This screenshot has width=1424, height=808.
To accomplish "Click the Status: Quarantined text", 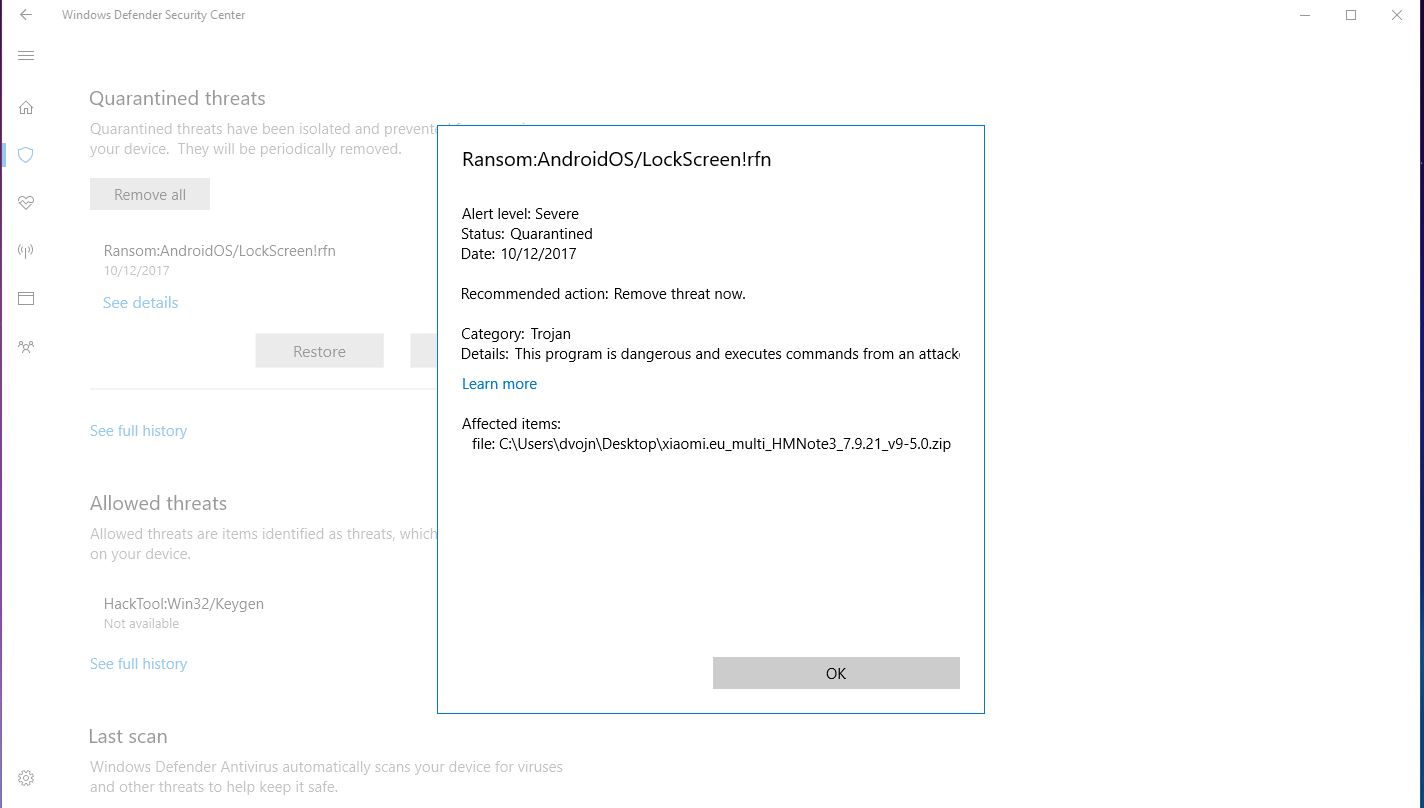I will [527, 234].
